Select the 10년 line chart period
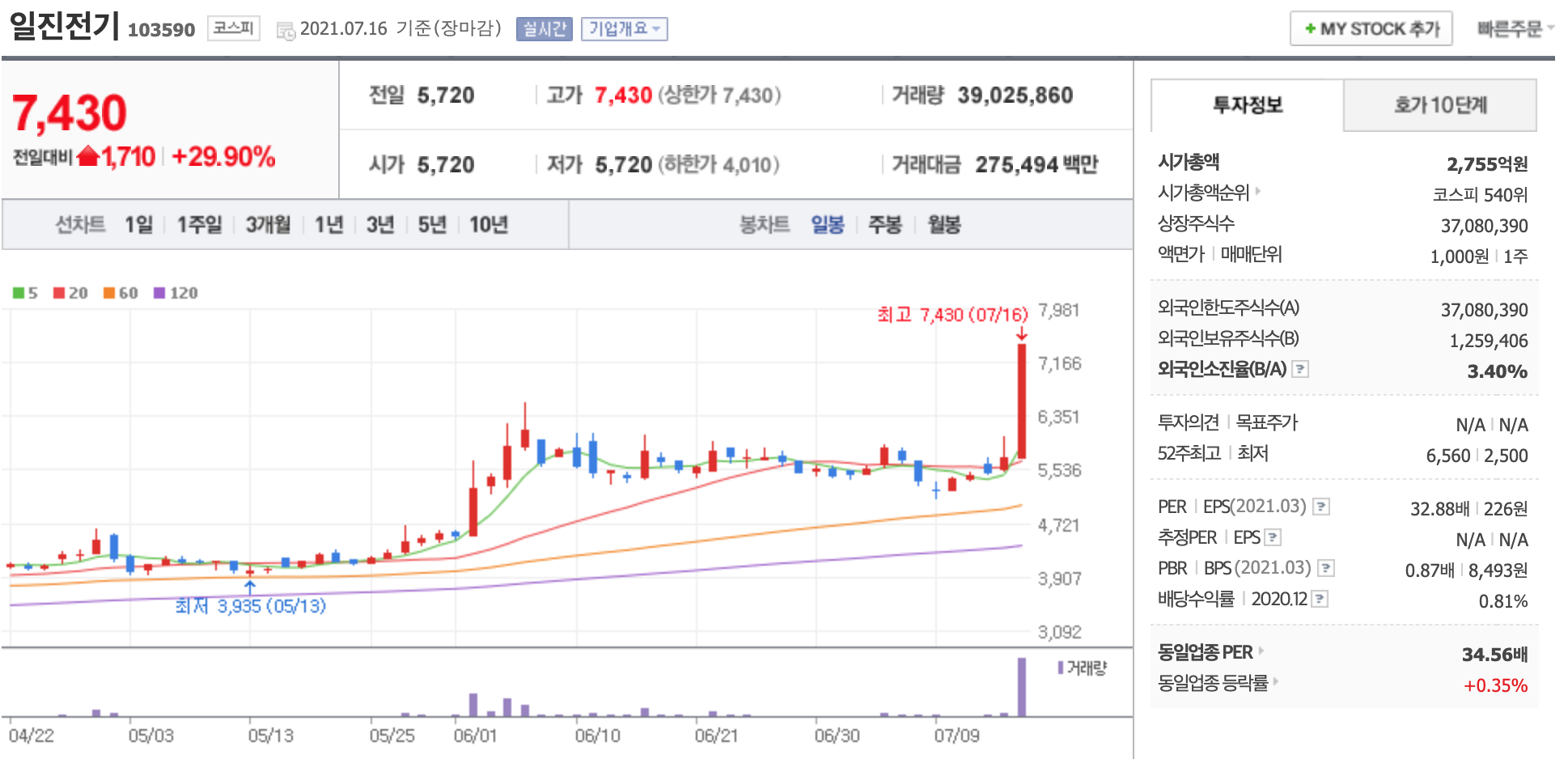This screenshot has height=759, width=1568. [489, 225]
